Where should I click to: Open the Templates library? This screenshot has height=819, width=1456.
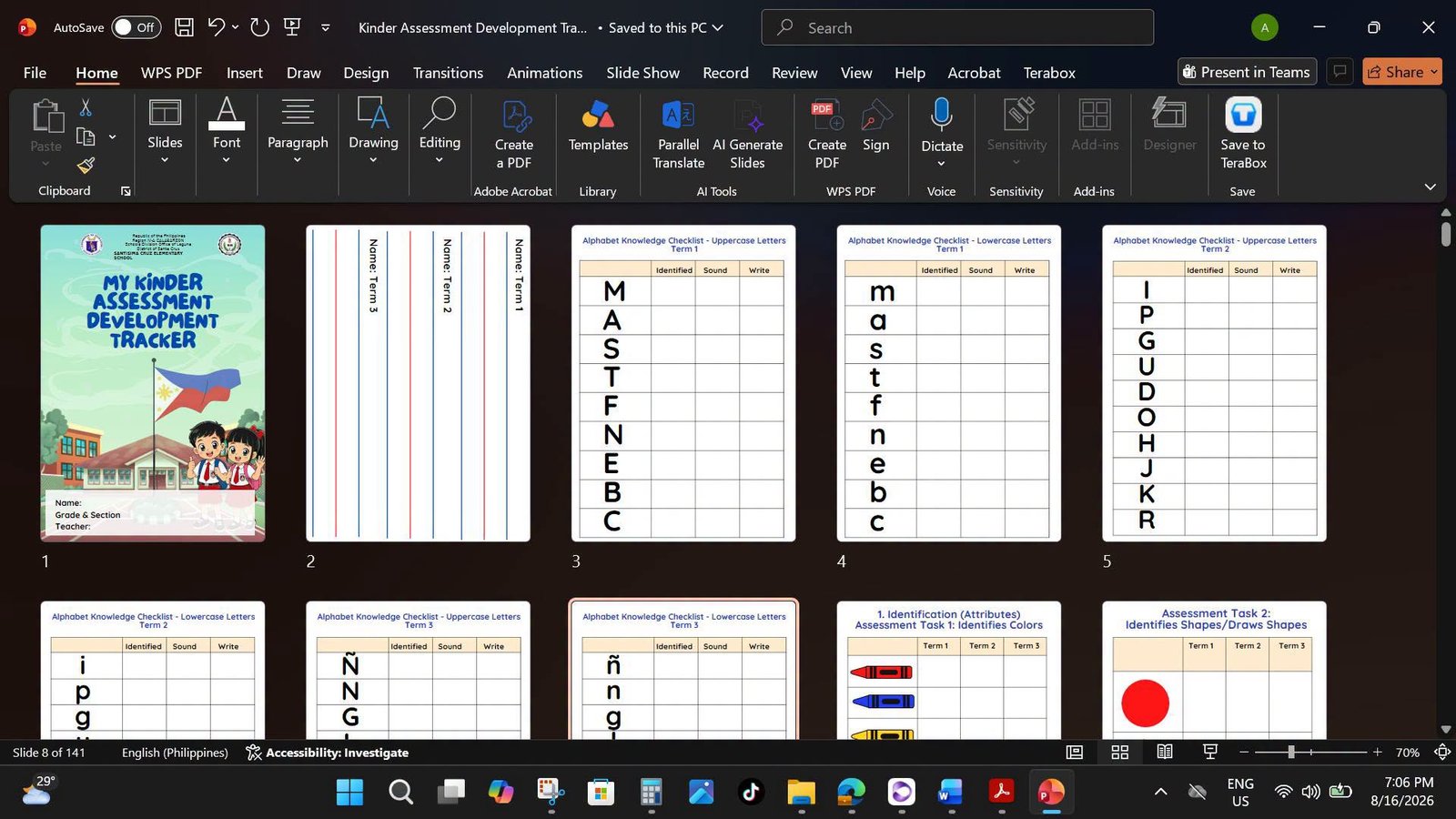click(x=598, y=126)
